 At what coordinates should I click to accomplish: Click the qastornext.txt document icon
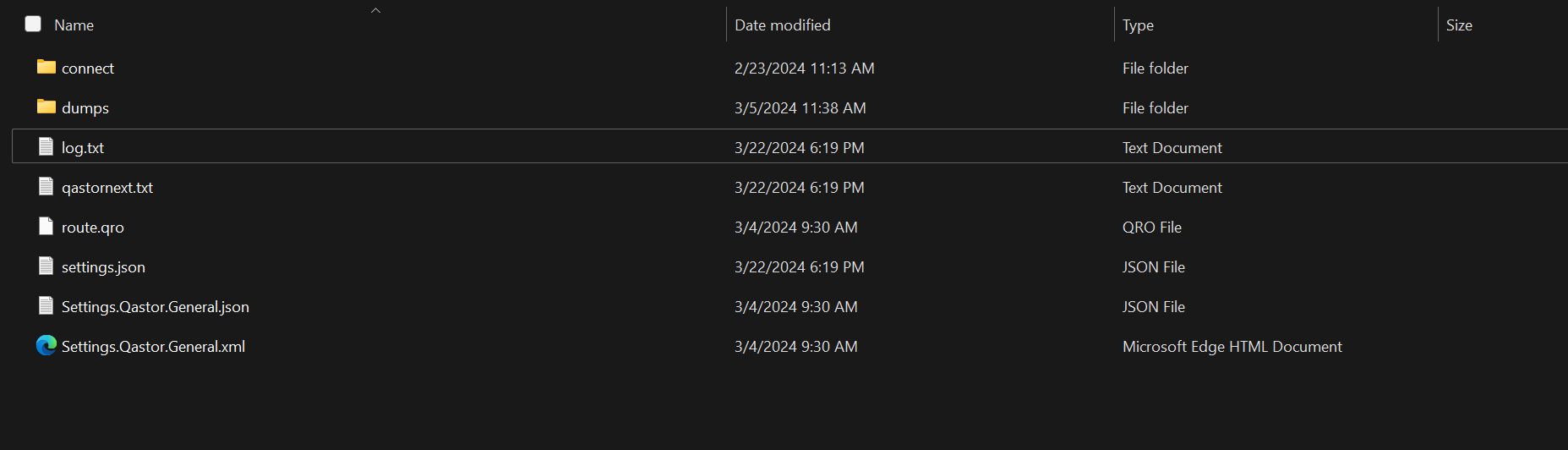click(46, 186)
